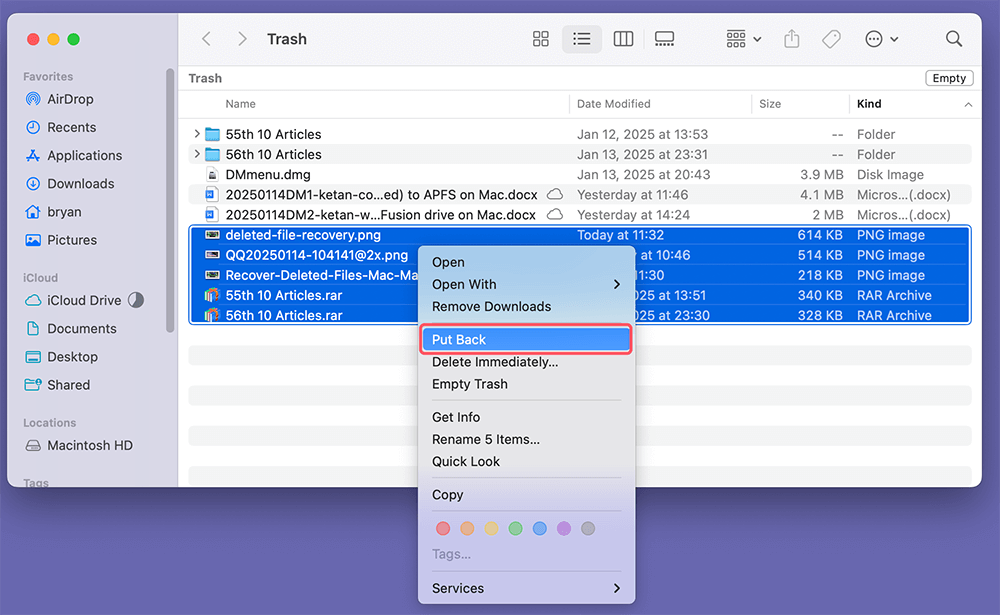
Task: Expand the 55th 10 Articles folder
Action: pyautogui.click(x=197, y=134)
